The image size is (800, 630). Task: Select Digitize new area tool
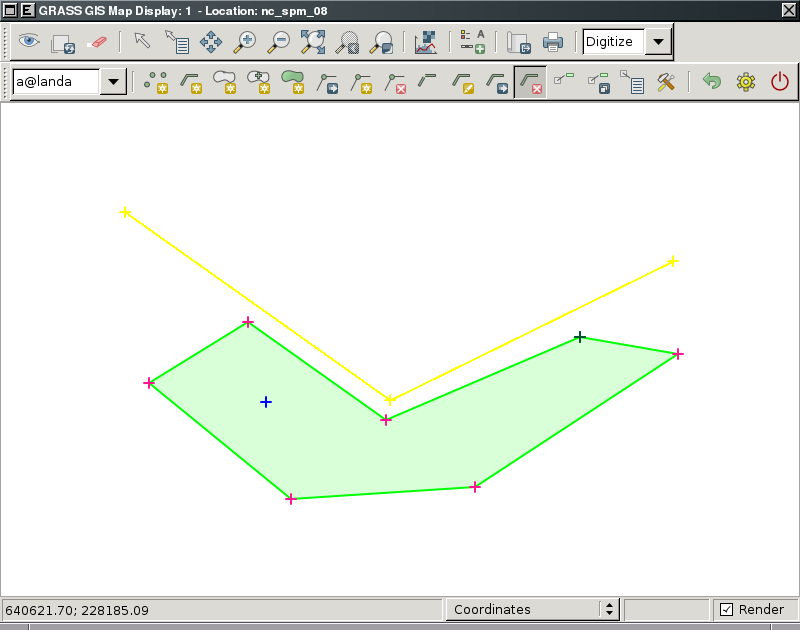click(x=293, y=82)
